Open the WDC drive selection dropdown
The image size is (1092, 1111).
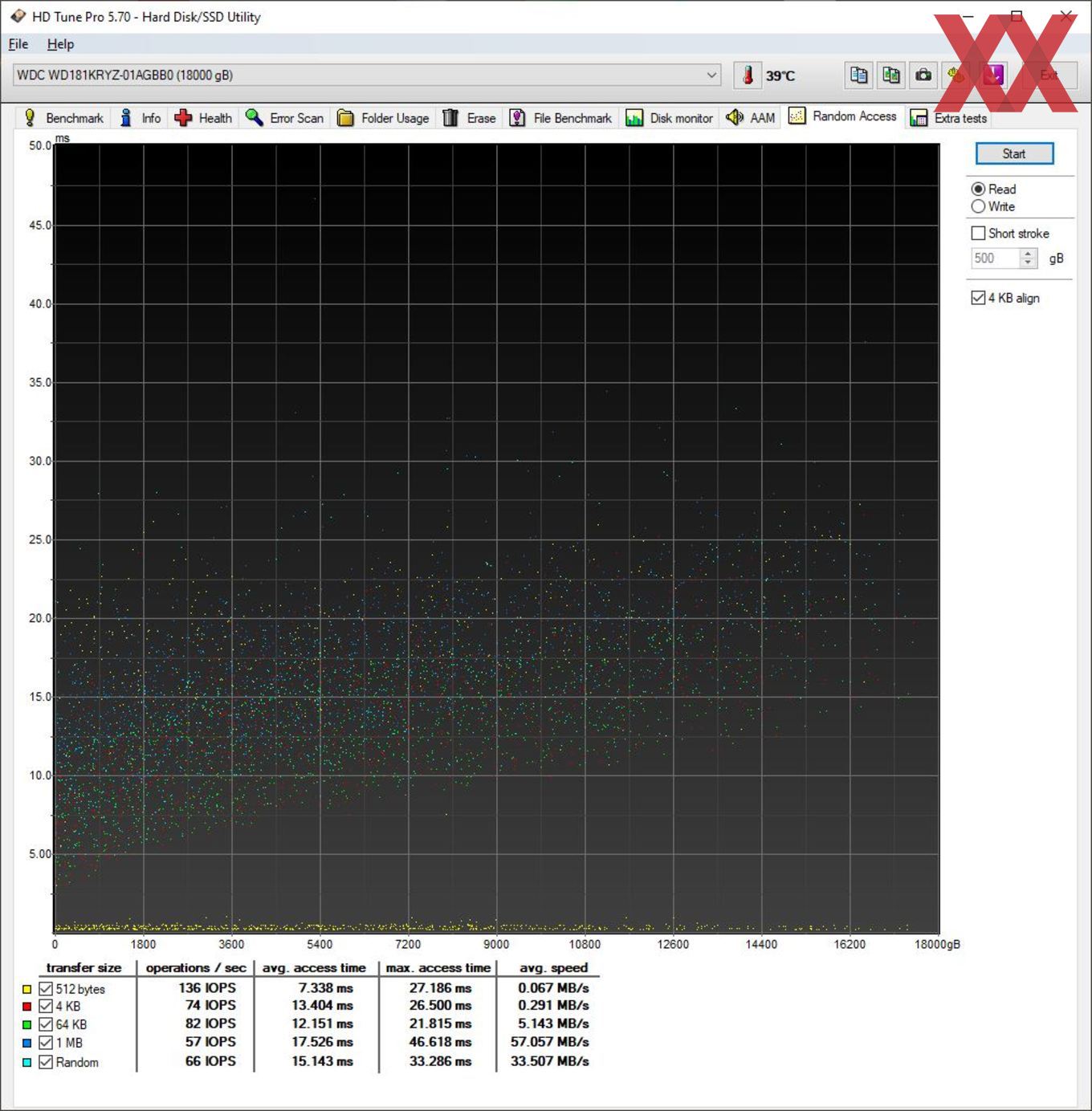[366, 75]
